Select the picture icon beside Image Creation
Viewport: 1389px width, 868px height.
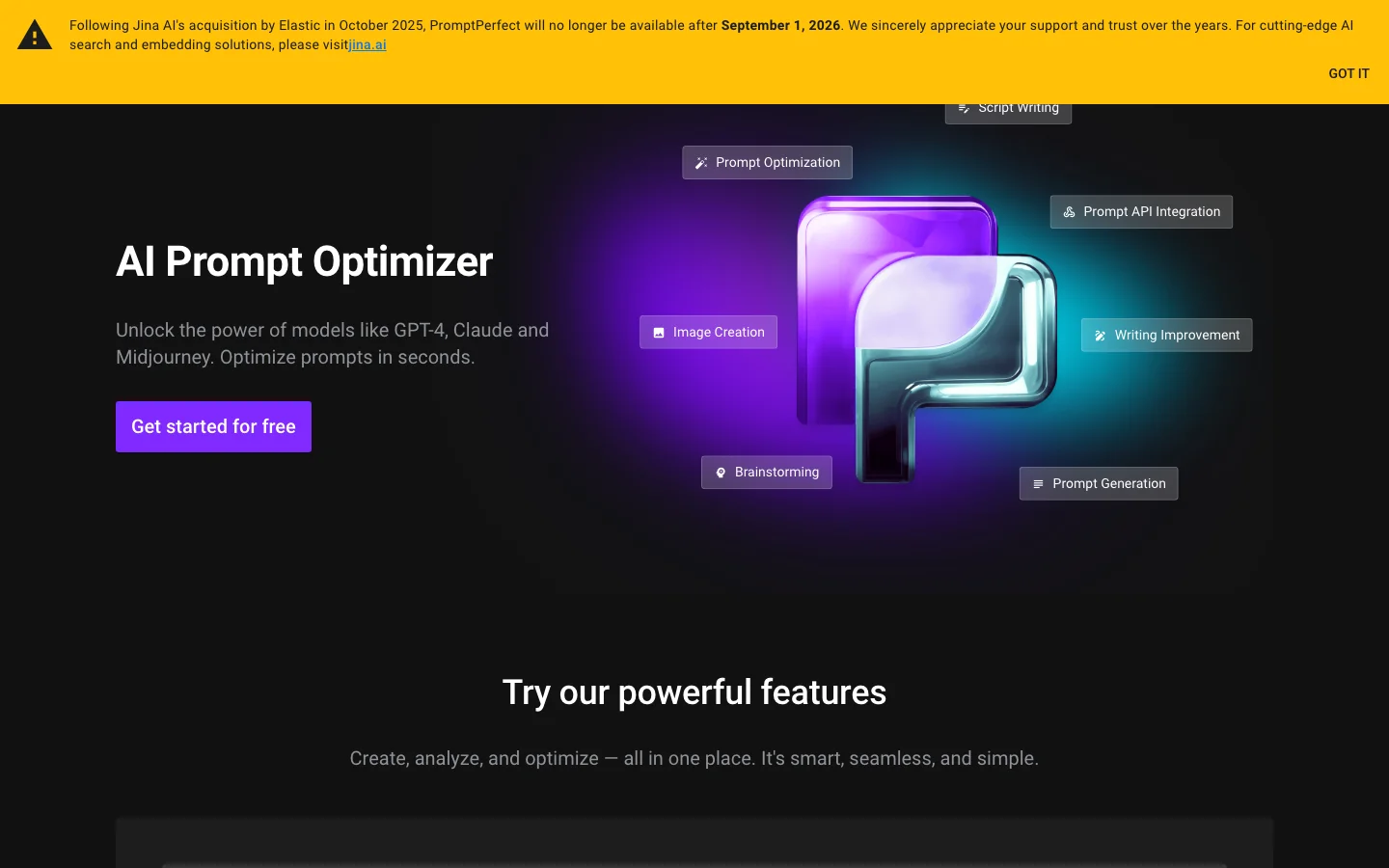coord(659,333)
